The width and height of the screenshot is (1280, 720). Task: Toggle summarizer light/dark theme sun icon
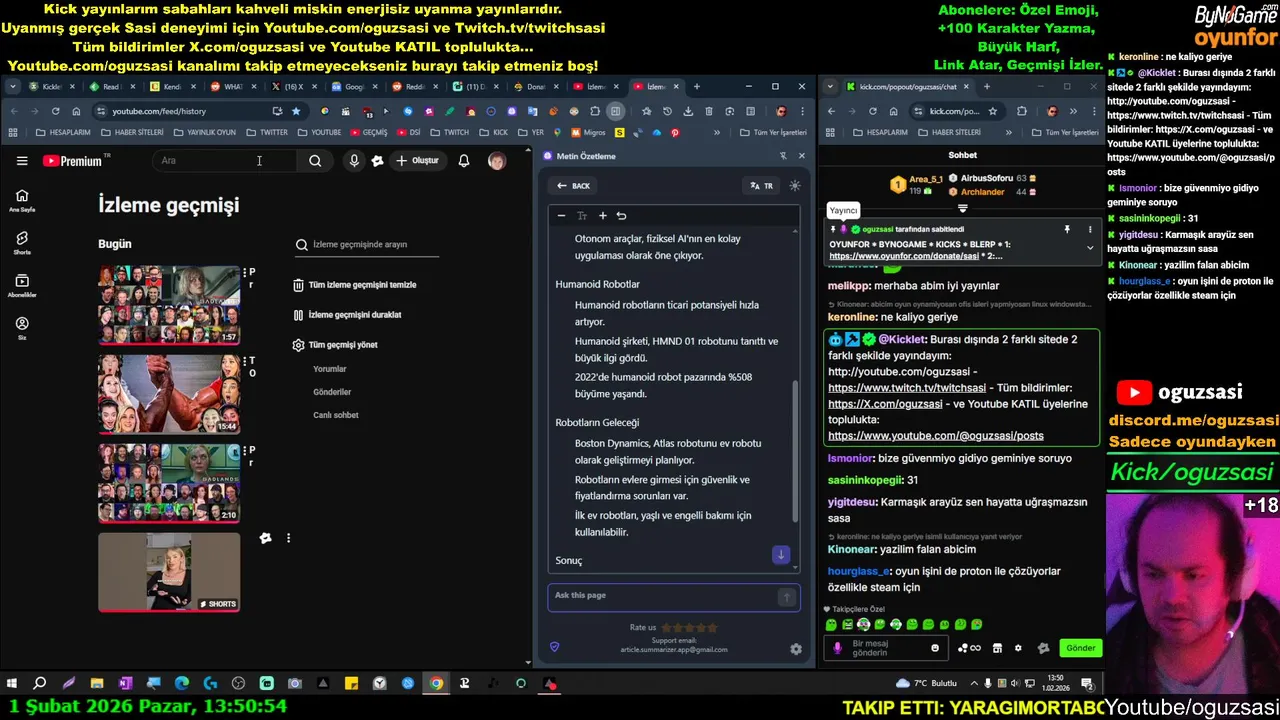coord(795,186)
